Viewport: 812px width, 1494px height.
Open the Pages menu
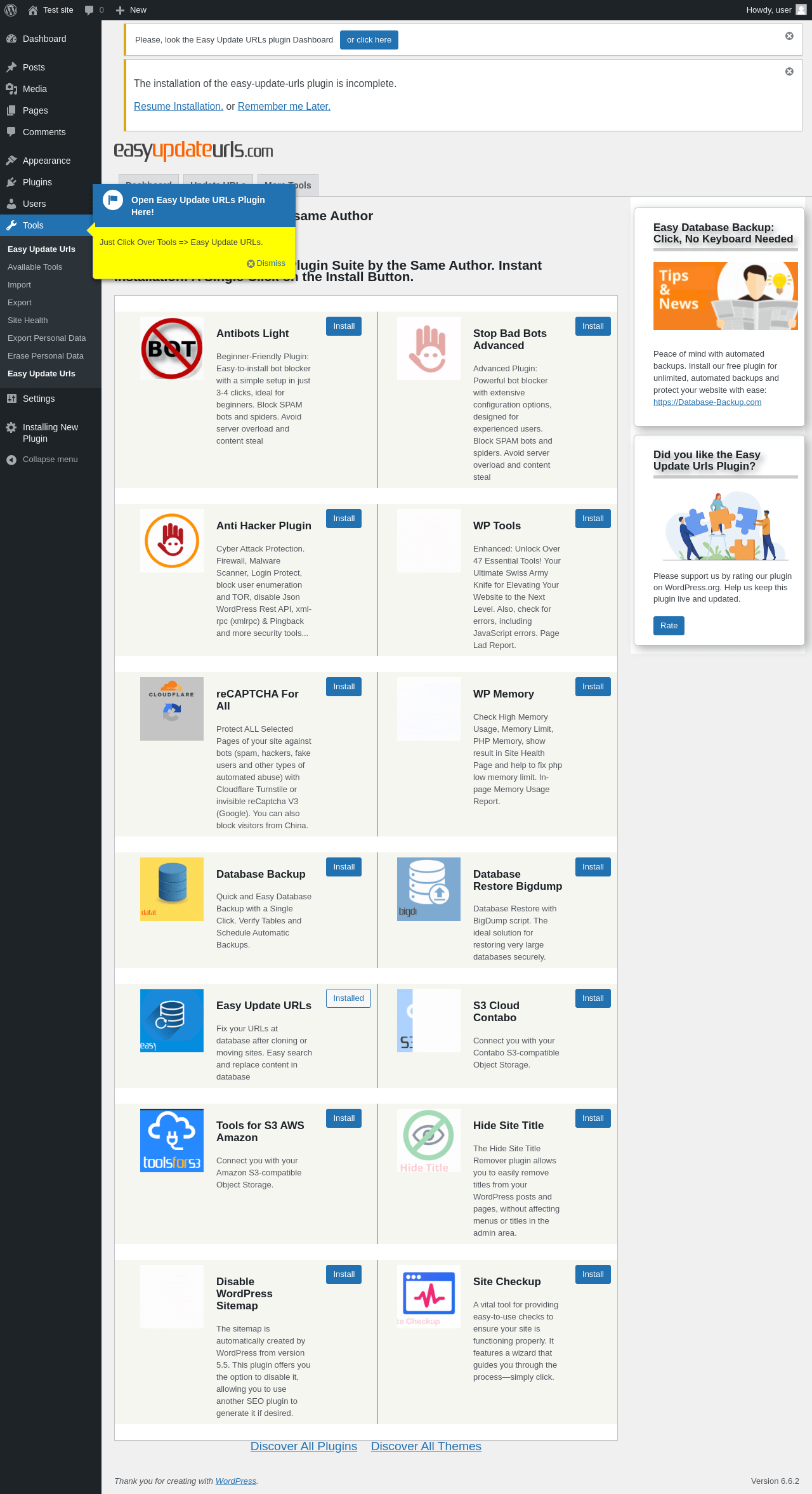51,110
